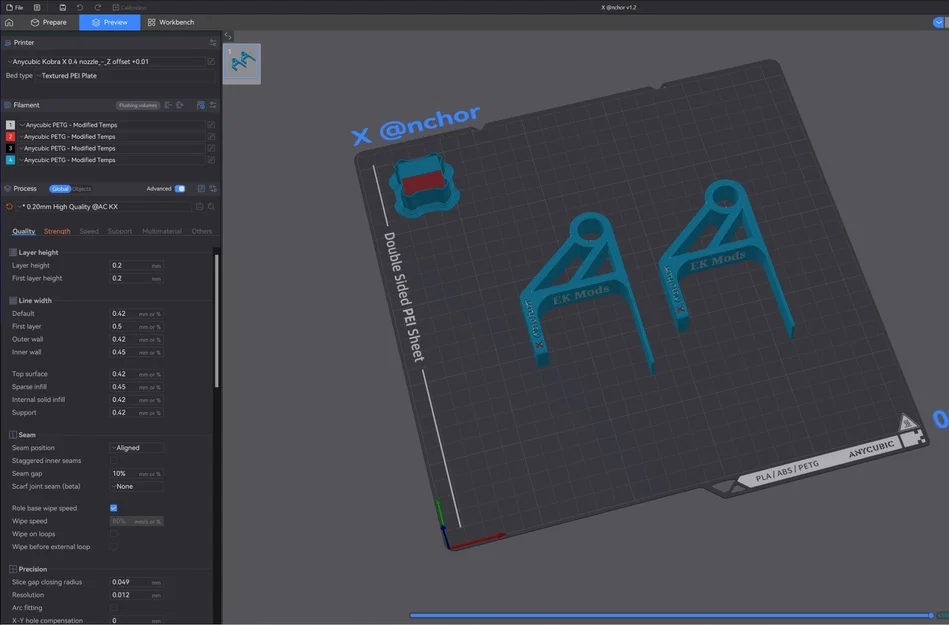
Task: Open filament settings sliders icon in Filament header
Action: coord(212,105)
